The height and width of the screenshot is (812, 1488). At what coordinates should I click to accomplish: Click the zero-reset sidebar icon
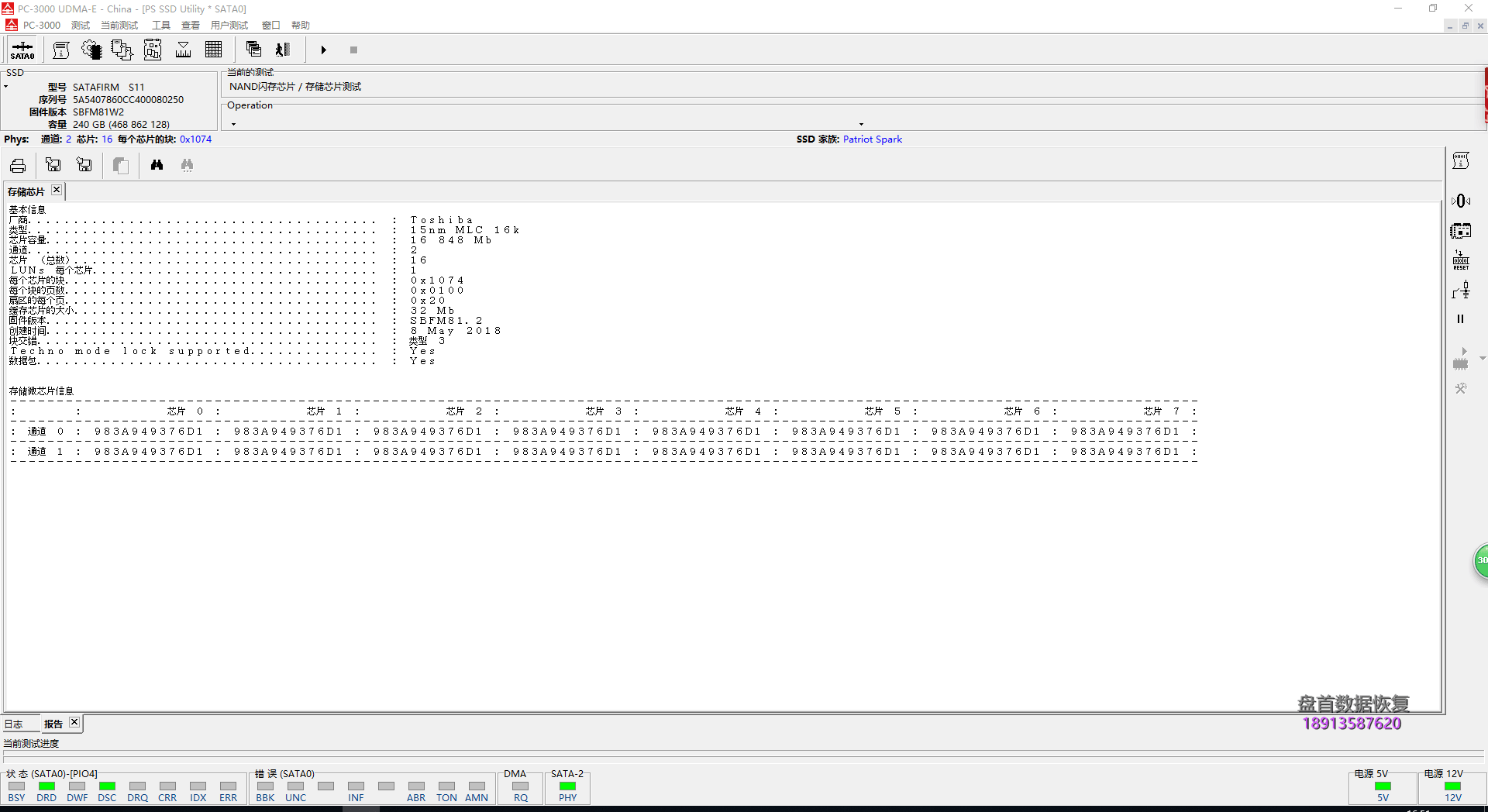tap(1461, 201)
